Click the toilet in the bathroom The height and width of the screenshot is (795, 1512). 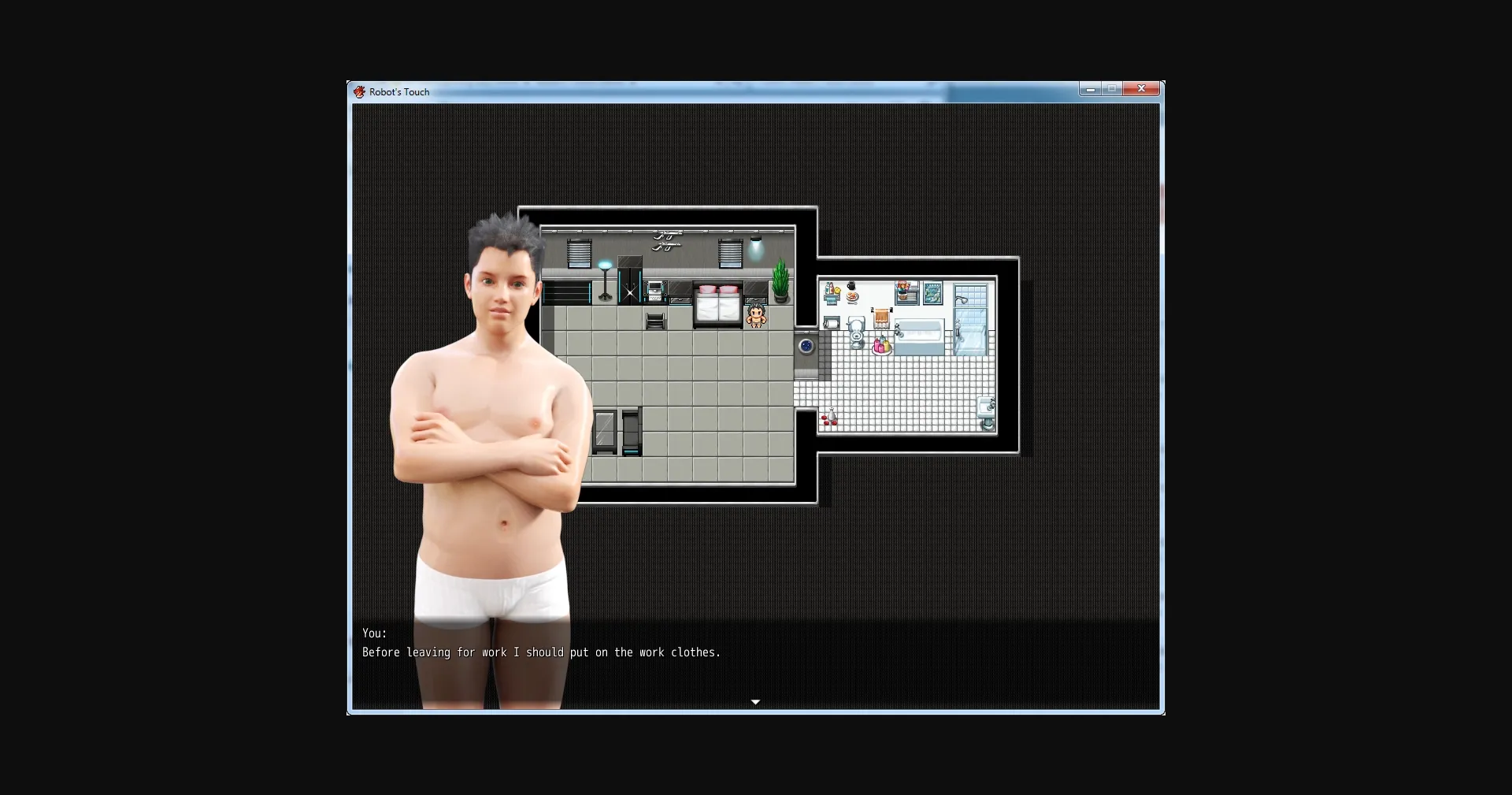pos(857,332)
